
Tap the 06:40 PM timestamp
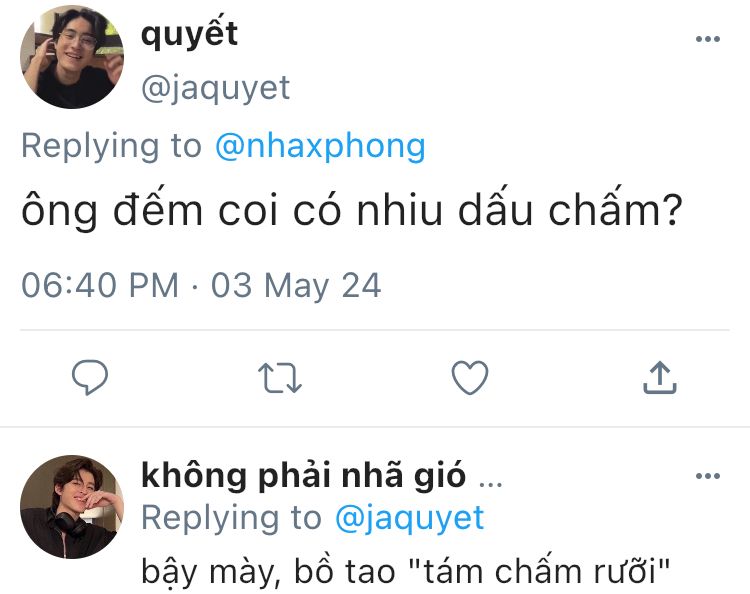click(100, 286)
